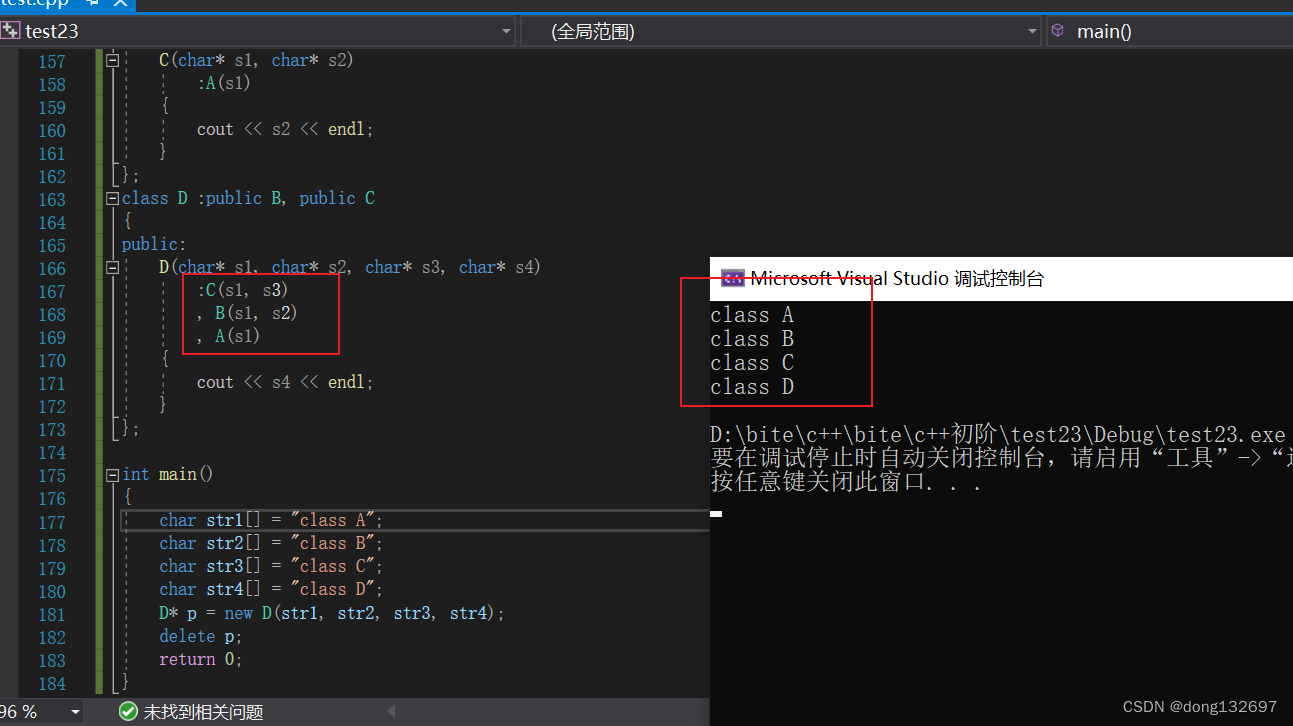Screen dimensions: 1293x726
Task: Click the 调试控制台 console title bar
Action: (x=1001, y=279)
